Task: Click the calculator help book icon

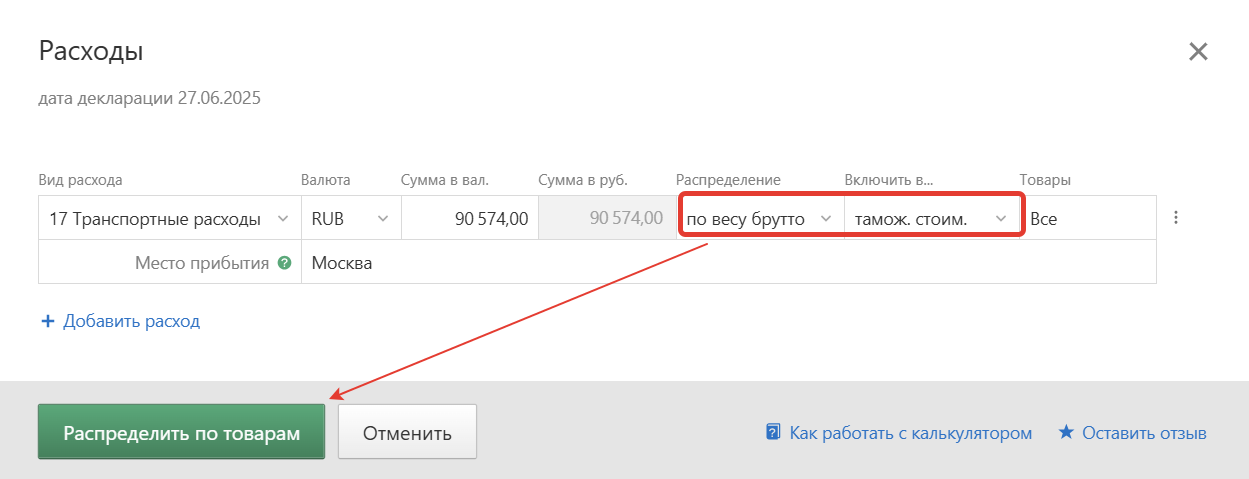Action: point(773,433)
